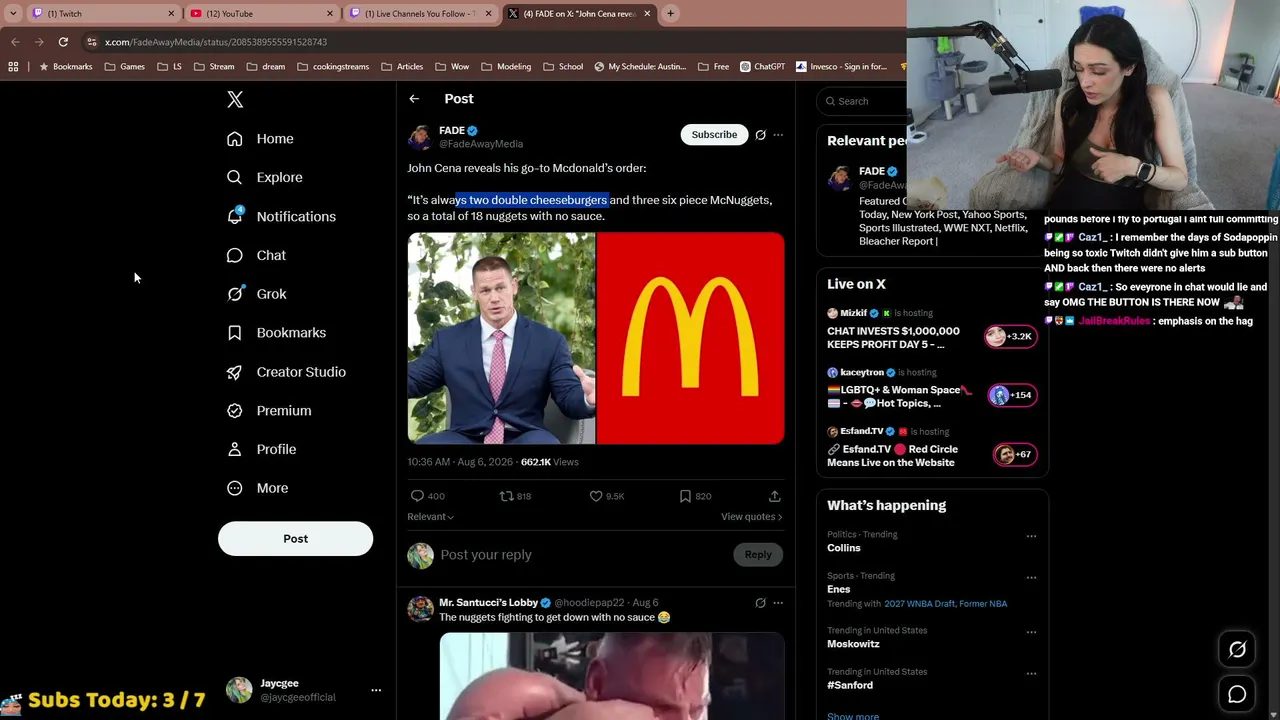Screen dimensions: 1280x720
Task: Open the More menu in X sidebar
Action: point(257,488)
